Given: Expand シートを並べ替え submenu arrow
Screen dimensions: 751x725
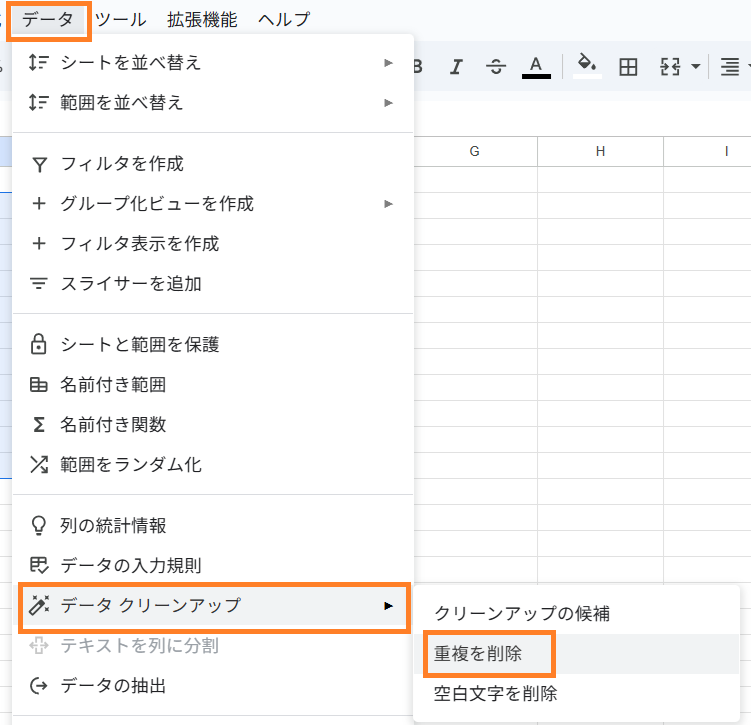Looking at the screenshot, I should point(388,63).
